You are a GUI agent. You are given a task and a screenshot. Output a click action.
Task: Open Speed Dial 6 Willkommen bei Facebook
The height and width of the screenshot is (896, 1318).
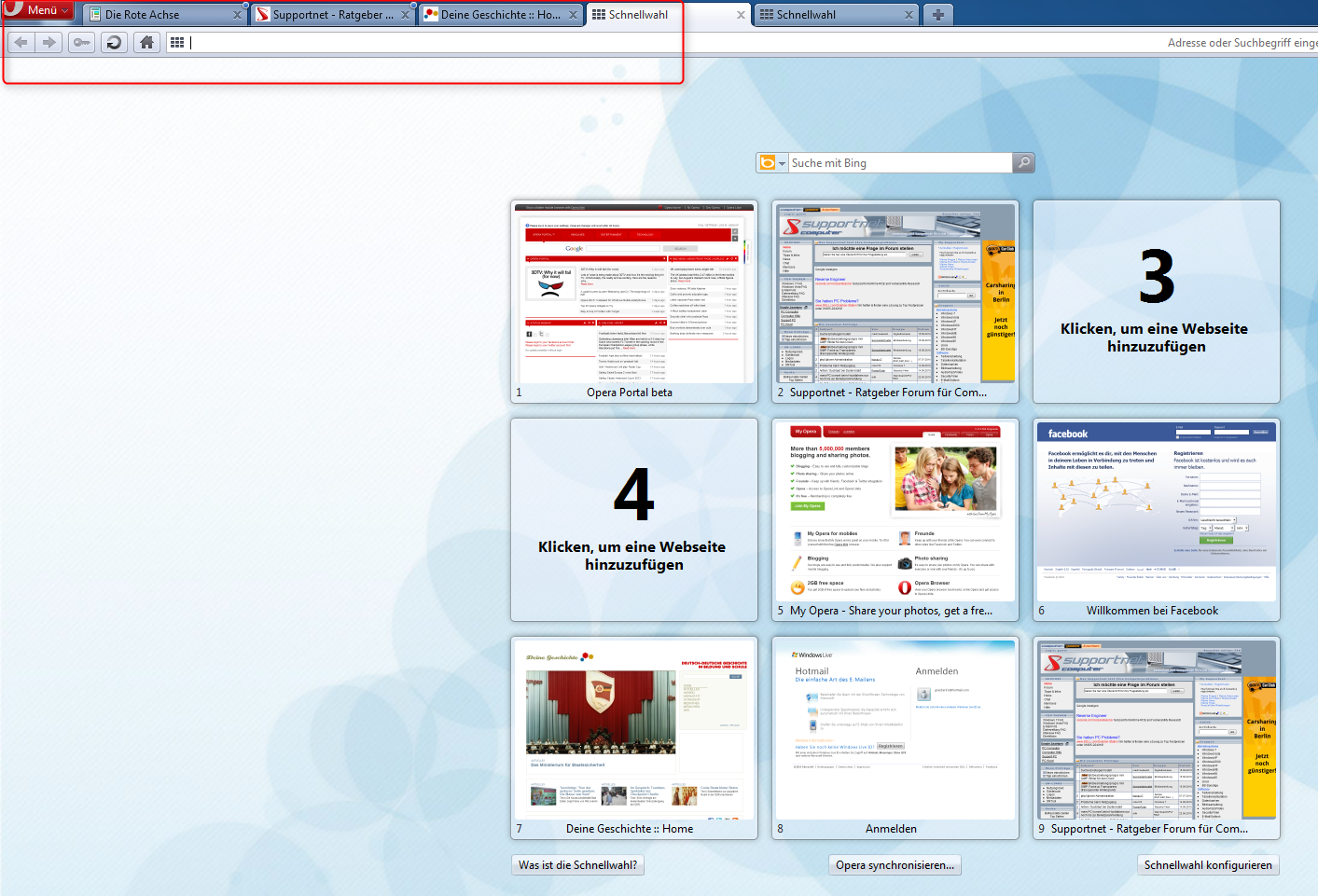coord(1157,519)
